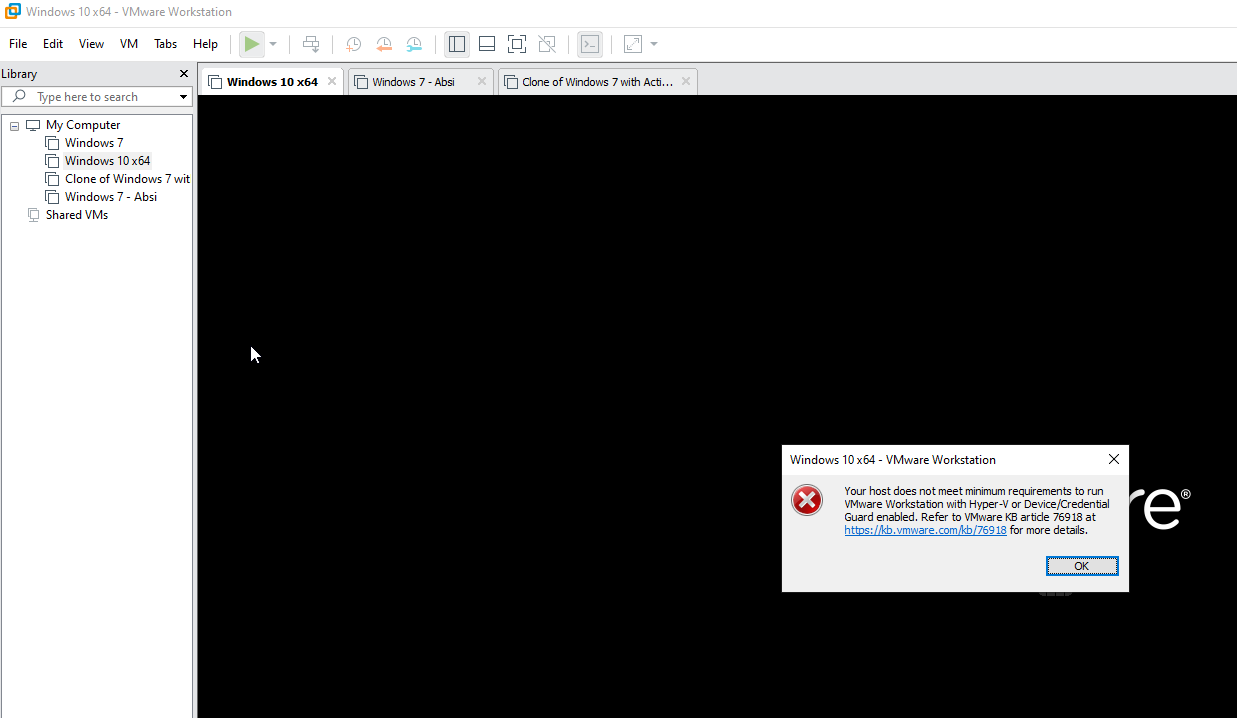Click the VMware Workstation title bar icon
This screenshot has width=1237, height=718.
[13, 12]
